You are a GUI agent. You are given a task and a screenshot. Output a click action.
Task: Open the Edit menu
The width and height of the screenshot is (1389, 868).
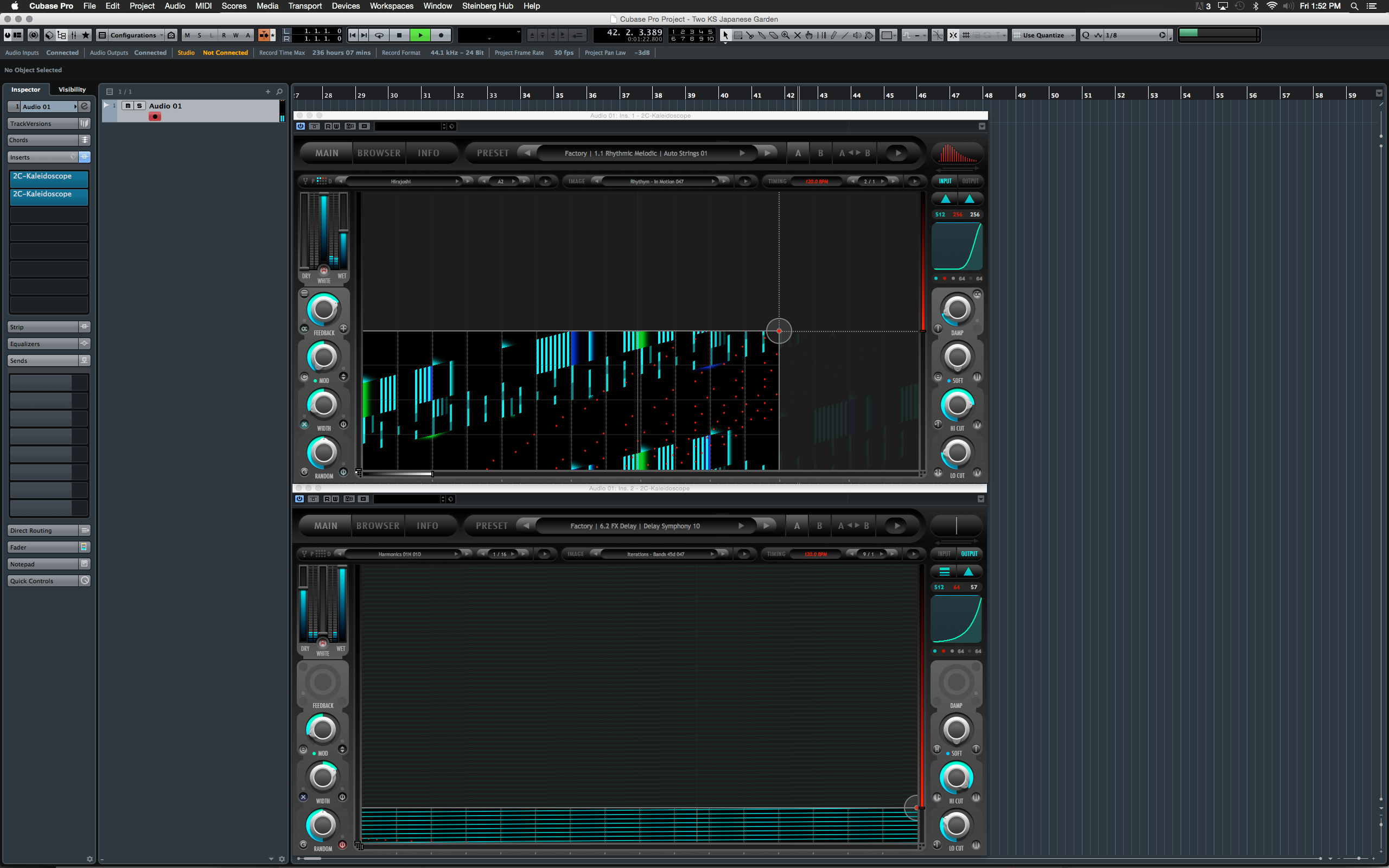112,6
